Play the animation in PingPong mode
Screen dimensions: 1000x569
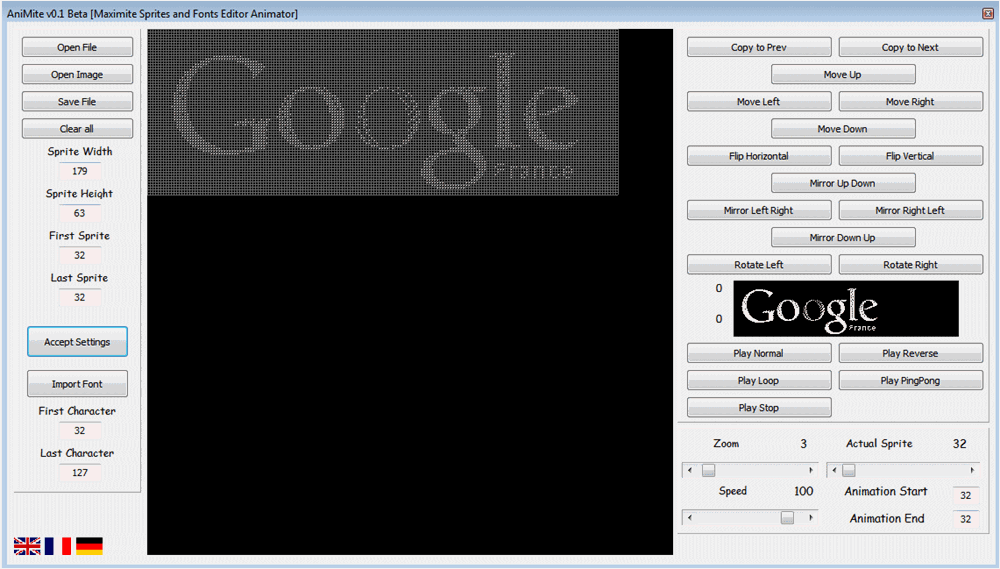(x=910, y=381)
